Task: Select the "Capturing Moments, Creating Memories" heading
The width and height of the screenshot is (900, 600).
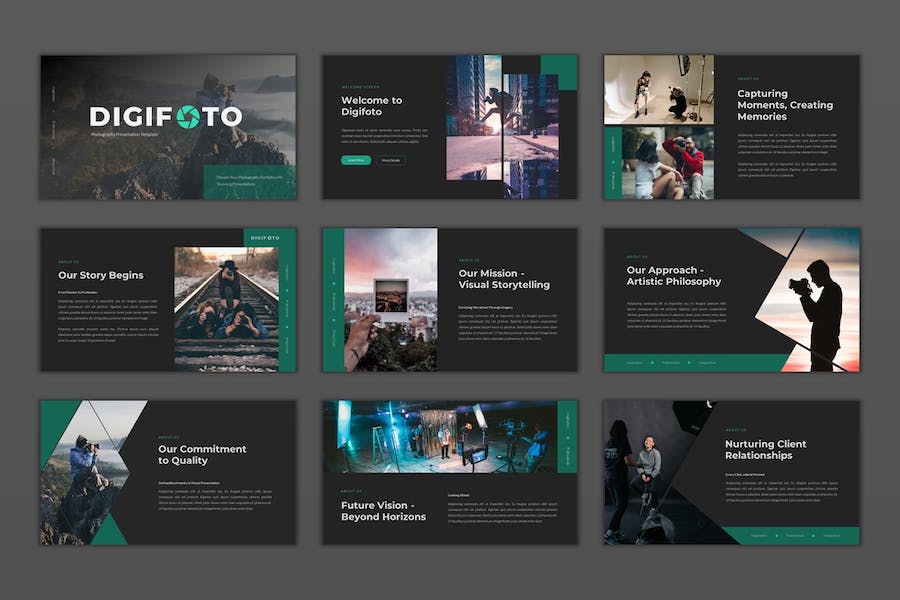Action: coord(785,104)
